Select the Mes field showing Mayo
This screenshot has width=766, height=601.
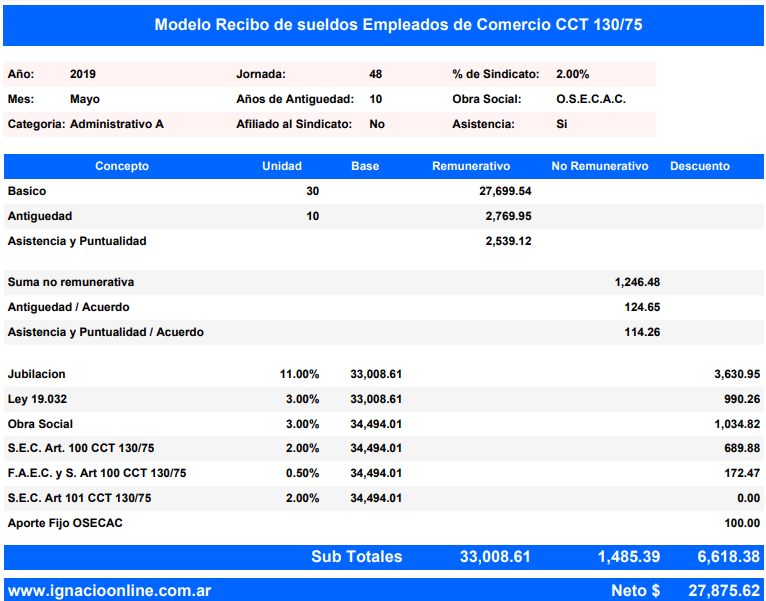pos(84,99)
